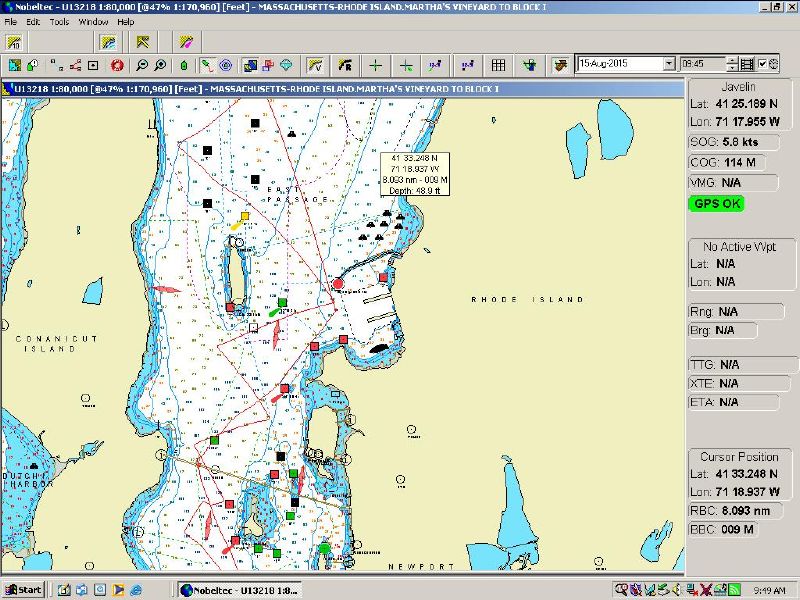Click the green boat icon in toolbar

184,65
